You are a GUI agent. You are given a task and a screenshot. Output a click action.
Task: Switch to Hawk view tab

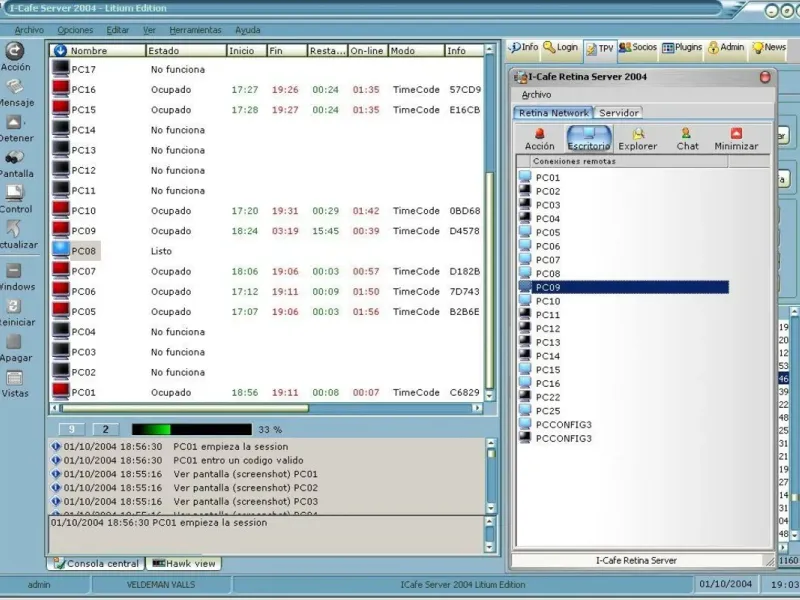click(184, 563)
